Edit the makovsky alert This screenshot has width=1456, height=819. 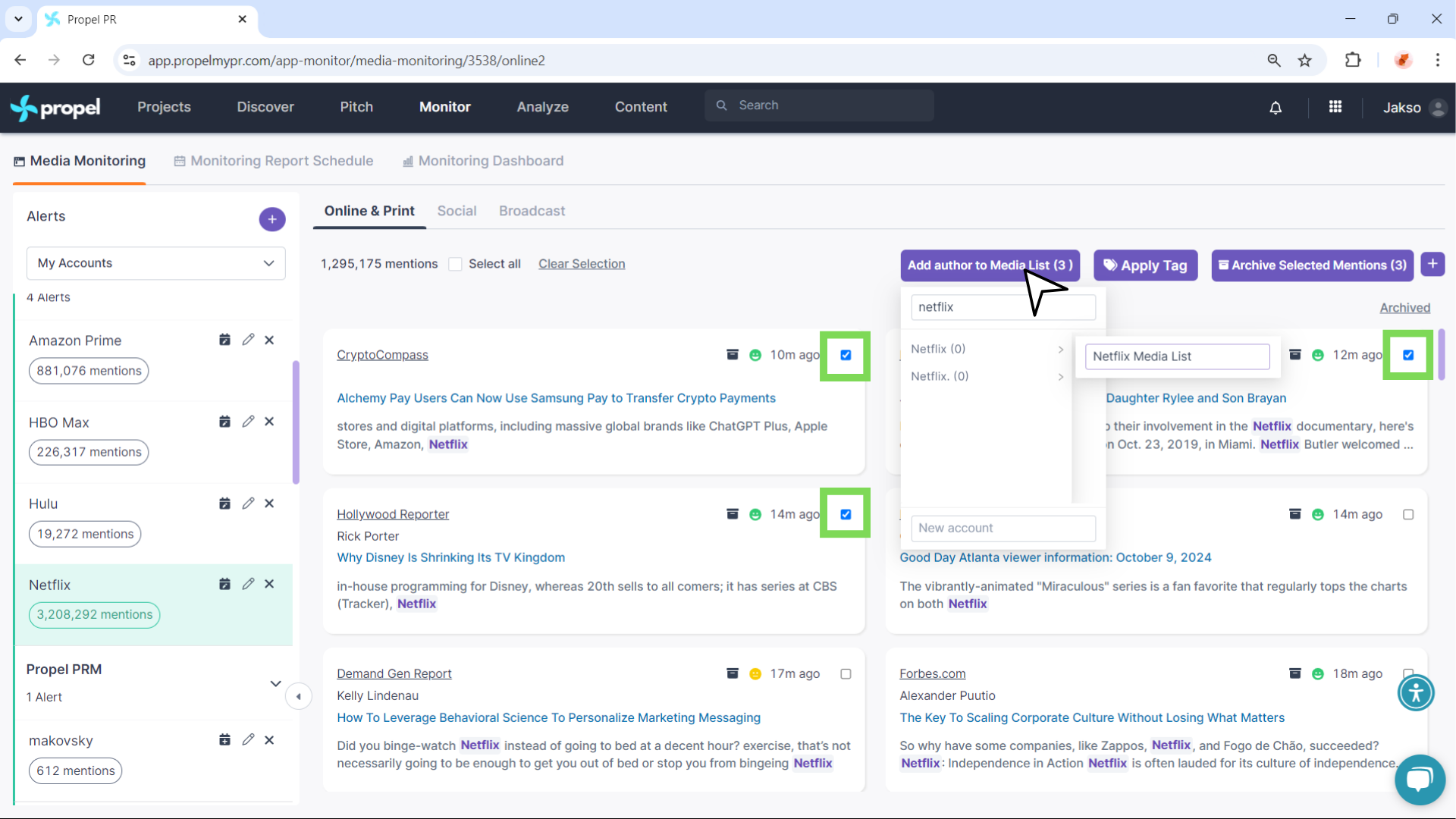point(248,739)
